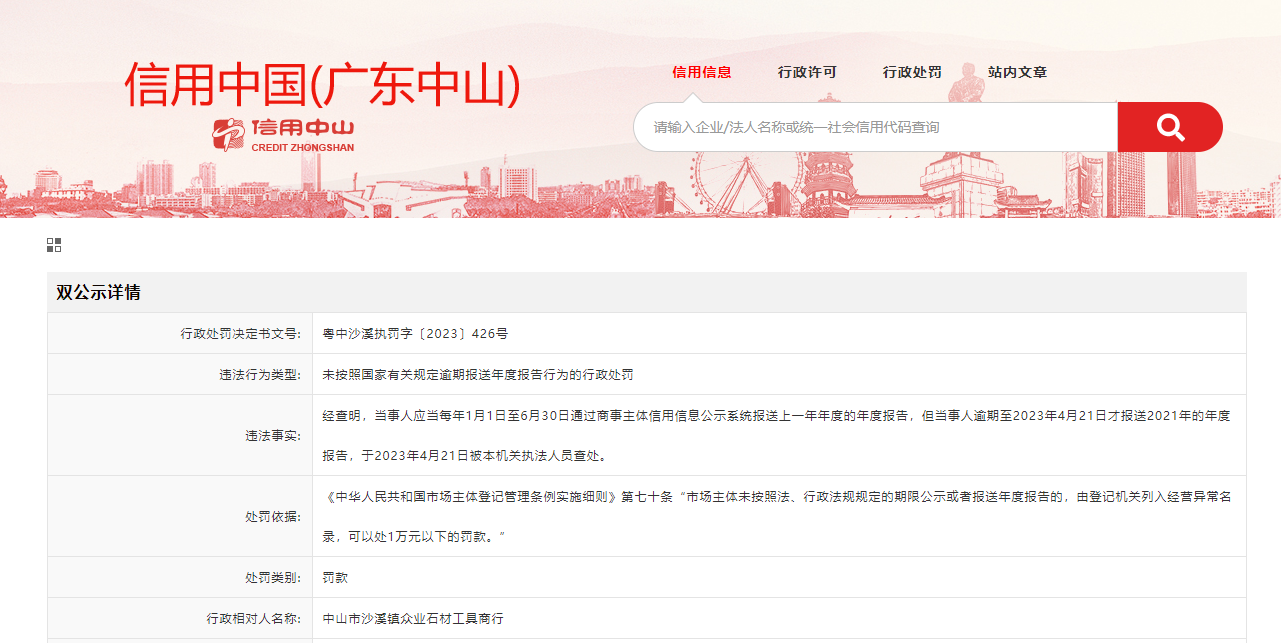Viewport: 1281px width, 643px height.
Task: Select the 处罚依据 label
Action: 273,517
